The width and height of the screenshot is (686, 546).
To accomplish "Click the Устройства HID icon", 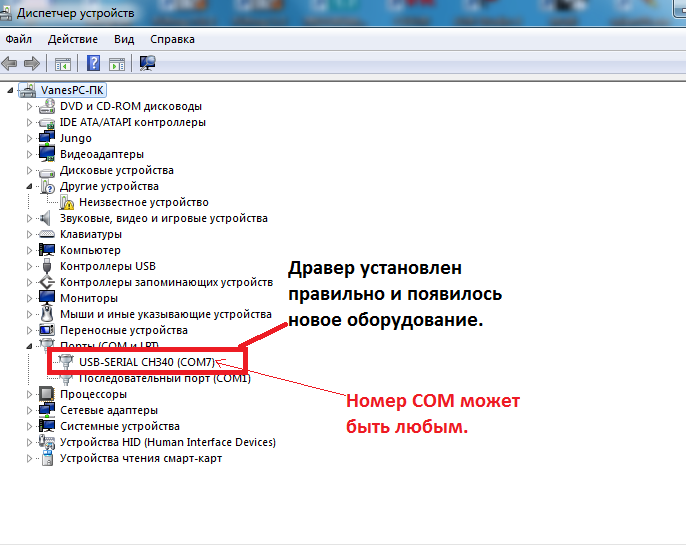I will click(x=47, y=442).
